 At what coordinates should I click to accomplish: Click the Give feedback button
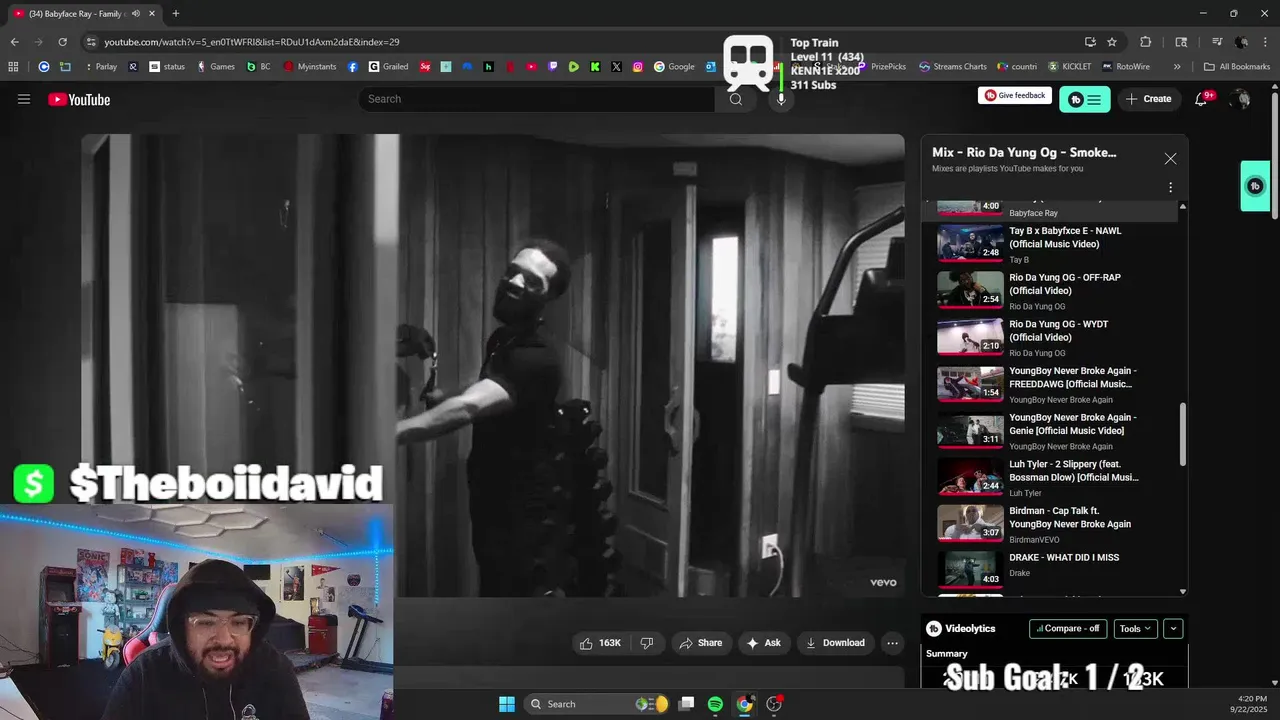point(1015,96)
